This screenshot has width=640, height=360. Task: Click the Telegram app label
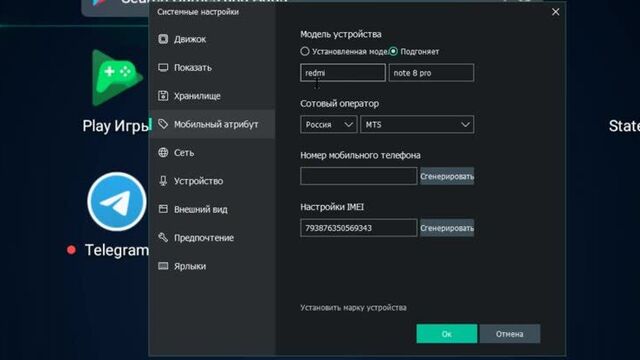117,250
